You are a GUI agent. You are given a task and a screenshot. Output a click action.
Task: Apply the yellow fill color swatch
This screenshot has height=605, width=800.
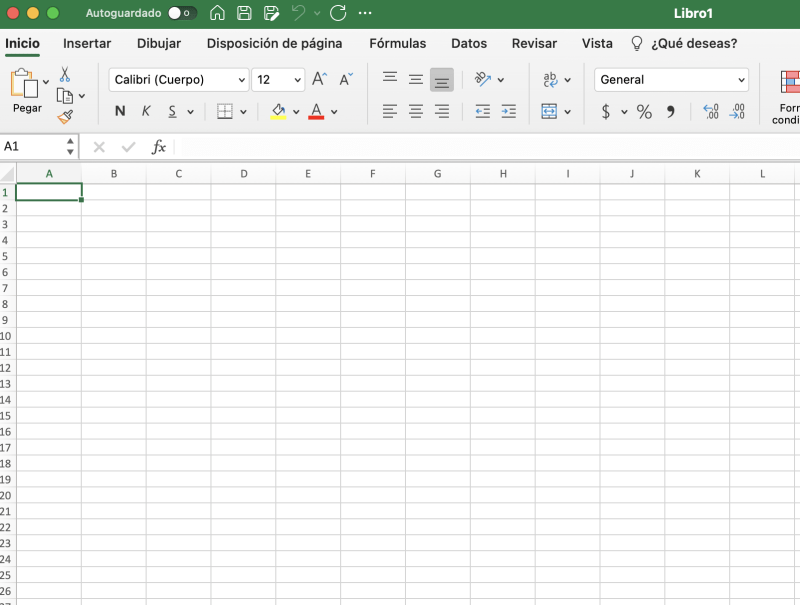click(279, 111)
